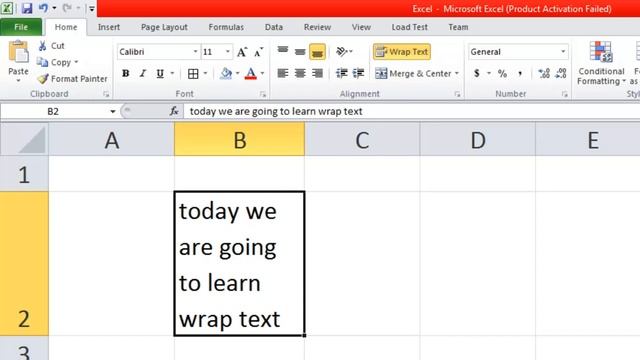Click the Redo arrow icon
Image resolution: width=640 pixels, height=360 pixels.
(x=67, y=8)
